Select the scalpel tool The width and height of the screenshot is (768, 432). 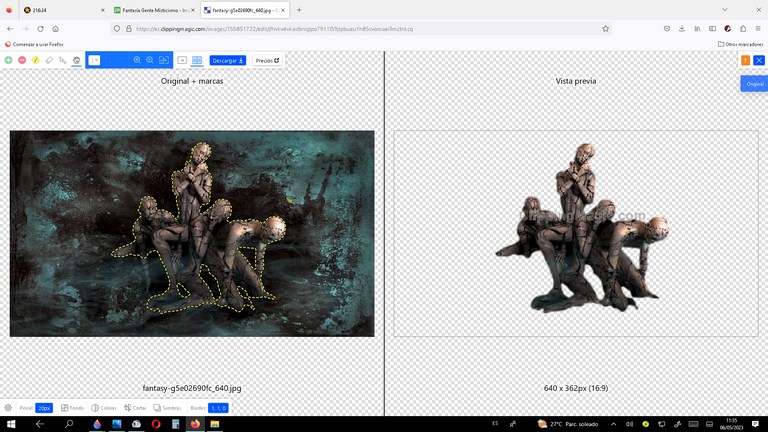pos(63,60)
